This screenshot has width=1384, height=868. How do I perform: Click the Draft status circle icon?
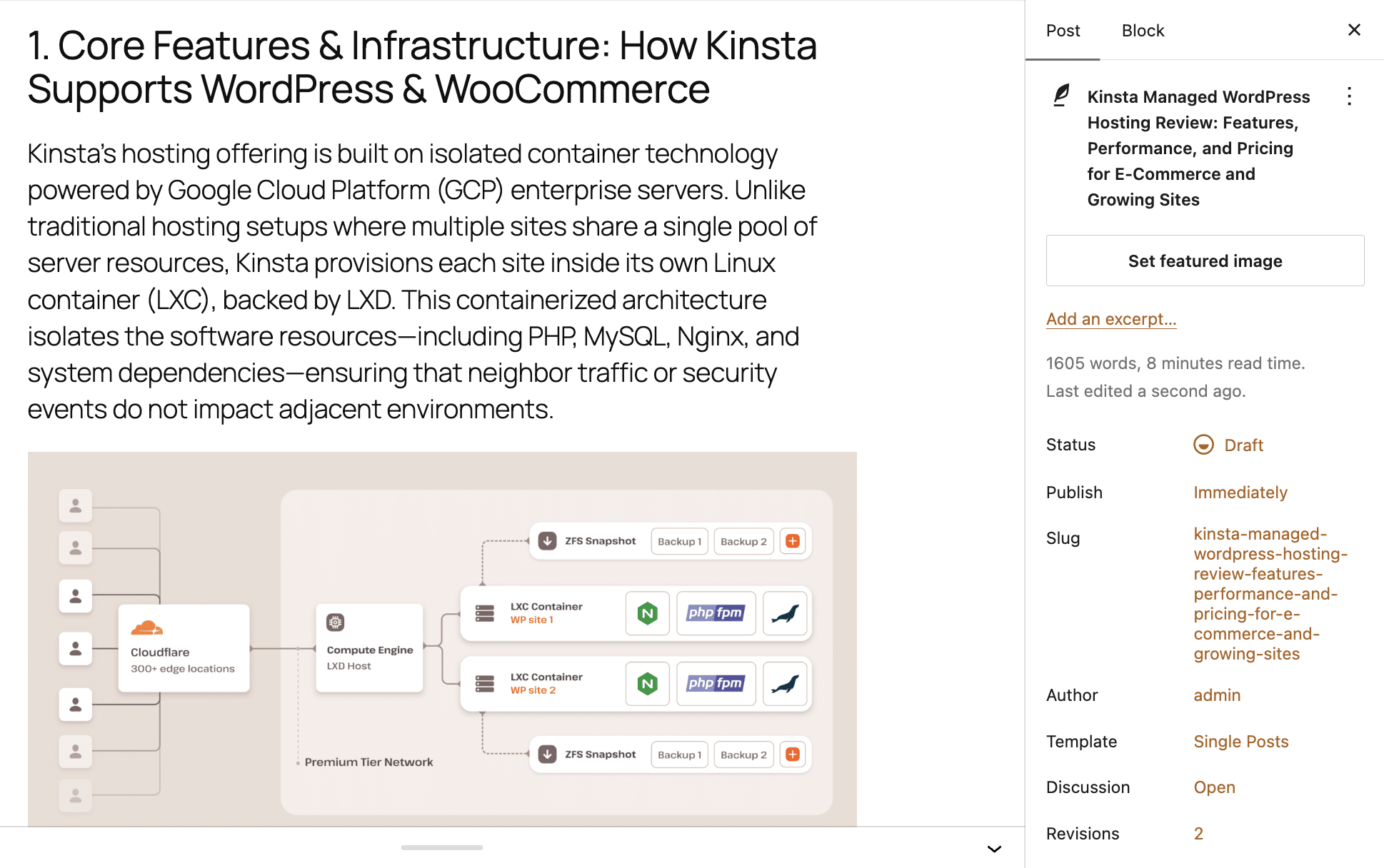(x=1203, y=445)
